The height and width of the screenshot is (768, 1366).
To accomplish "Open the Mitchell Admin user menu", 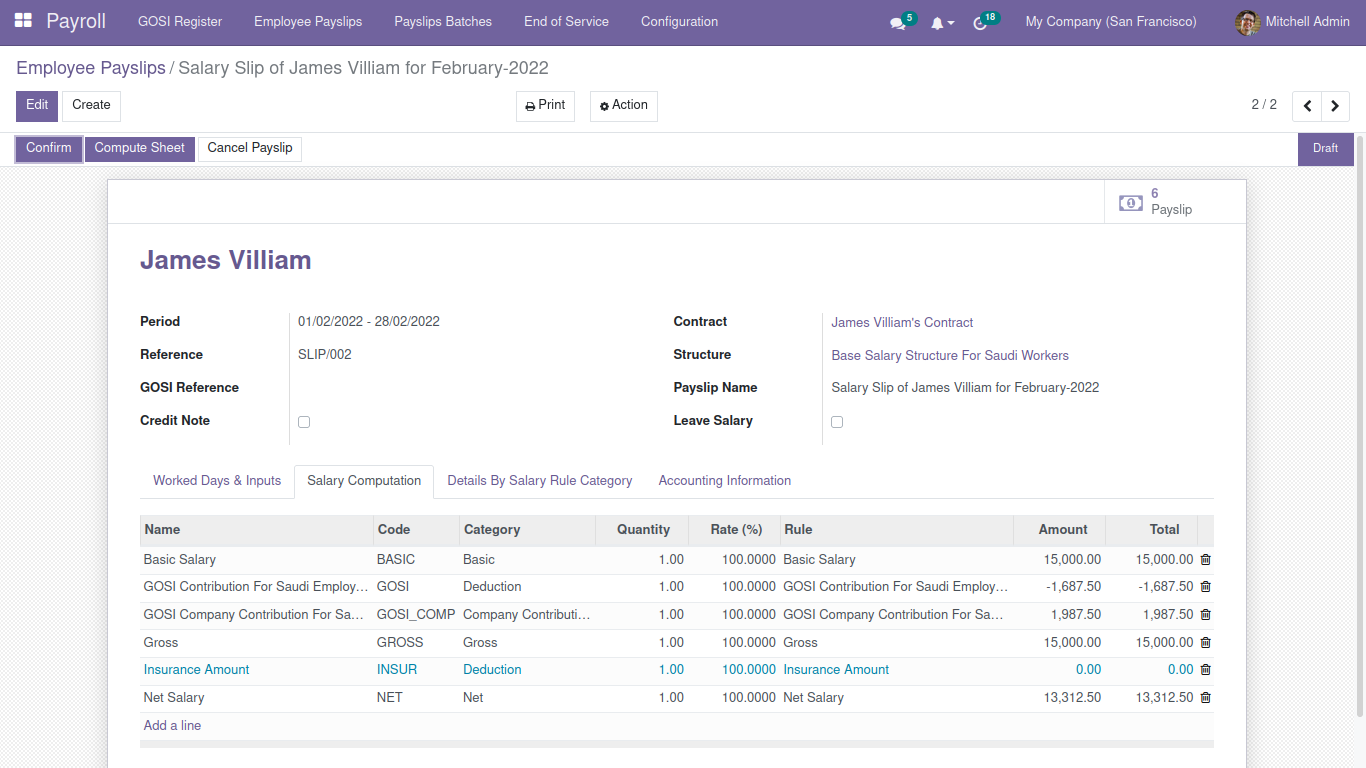I will click(1308, 21).
